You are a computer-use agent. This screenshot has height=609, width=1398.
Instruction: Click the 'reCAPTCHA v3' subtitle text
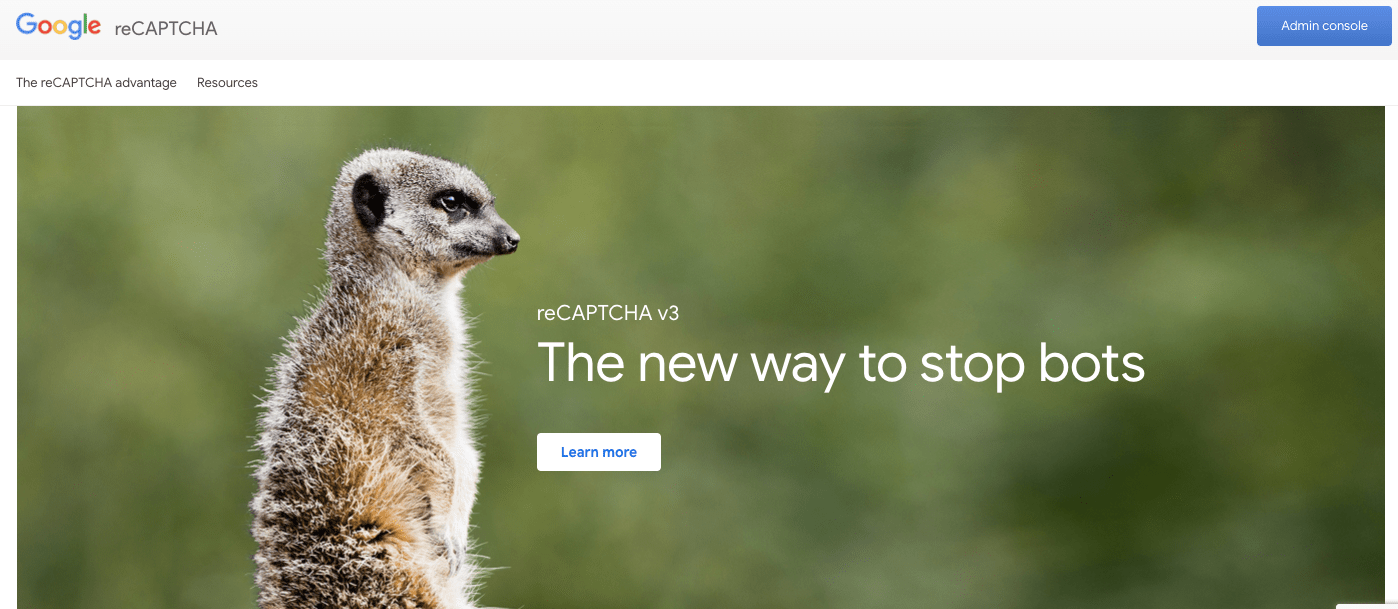pos(608,313)
